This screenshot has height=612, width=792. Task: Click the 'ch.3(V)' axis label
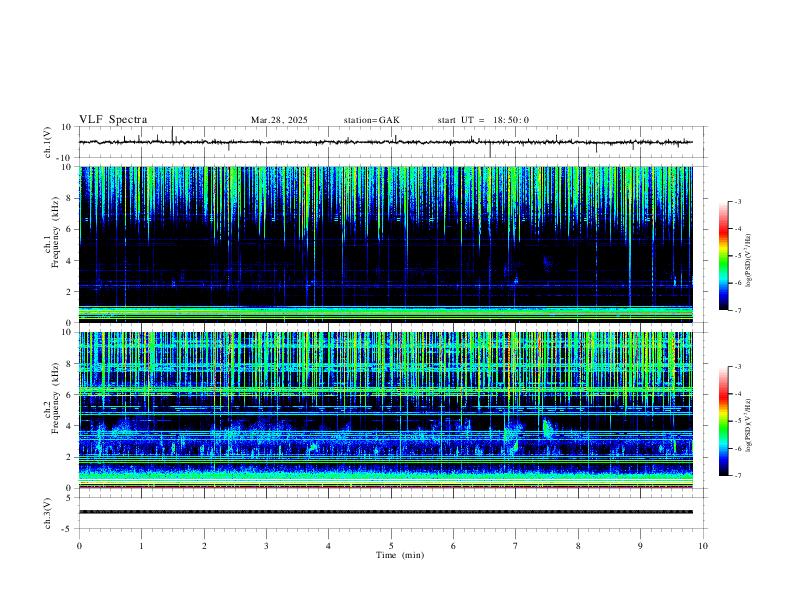click(x=48, y=513)
